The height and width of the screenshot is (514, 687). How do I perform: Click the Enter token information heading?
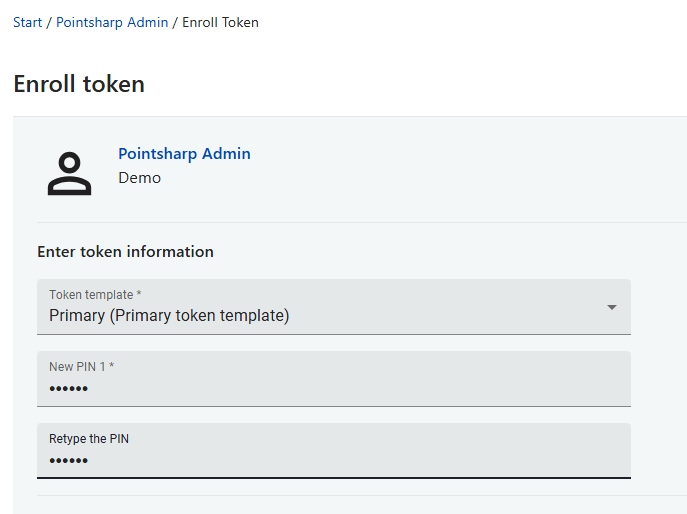point(125,252)
